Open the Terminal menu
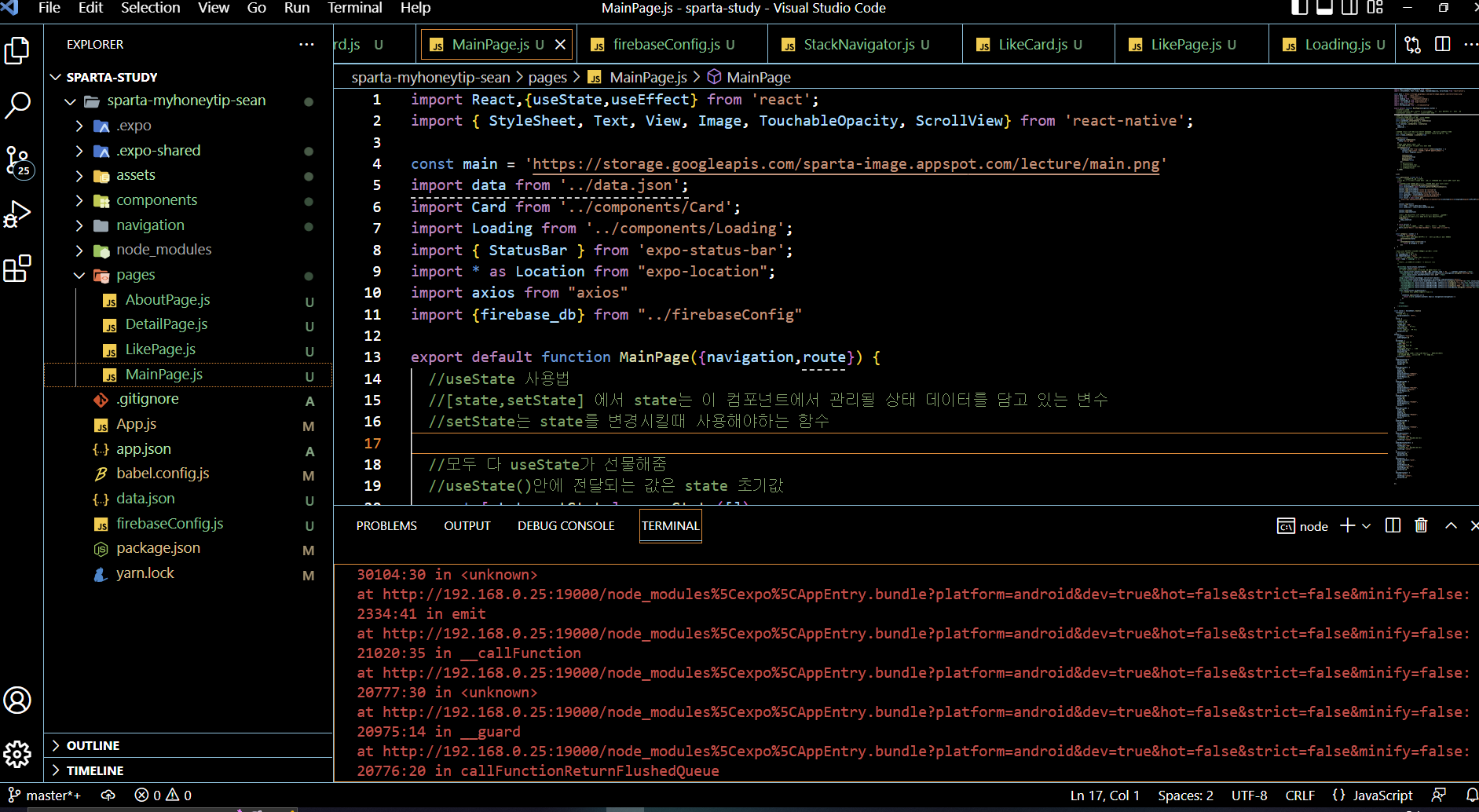 (x=354, y=8)
